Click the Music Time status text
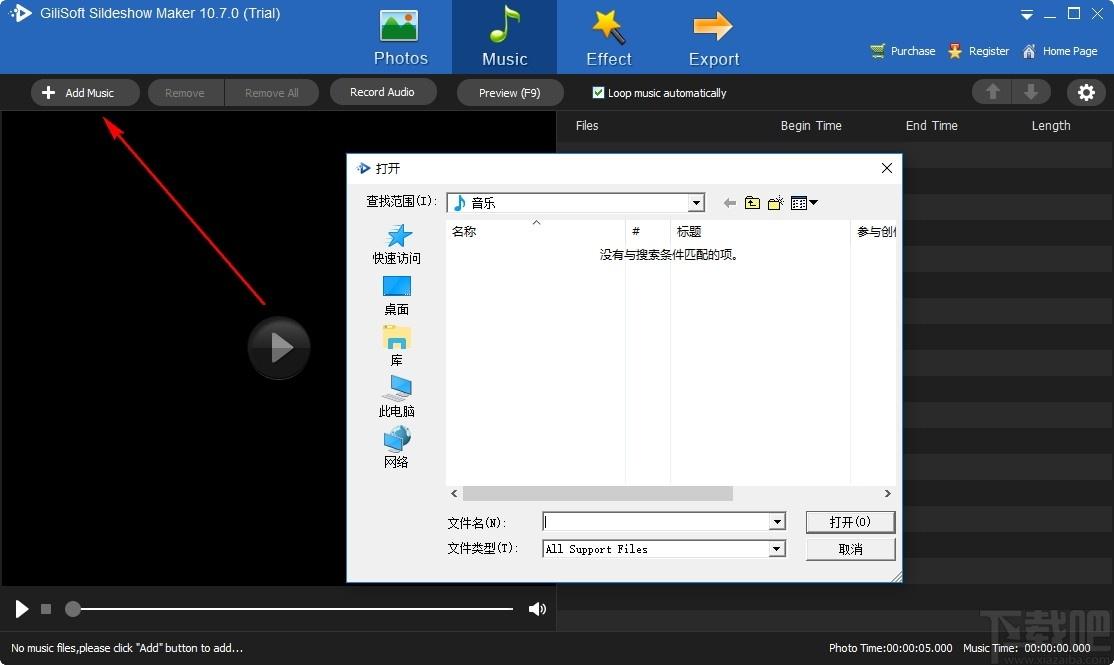 click(1027, 648)
